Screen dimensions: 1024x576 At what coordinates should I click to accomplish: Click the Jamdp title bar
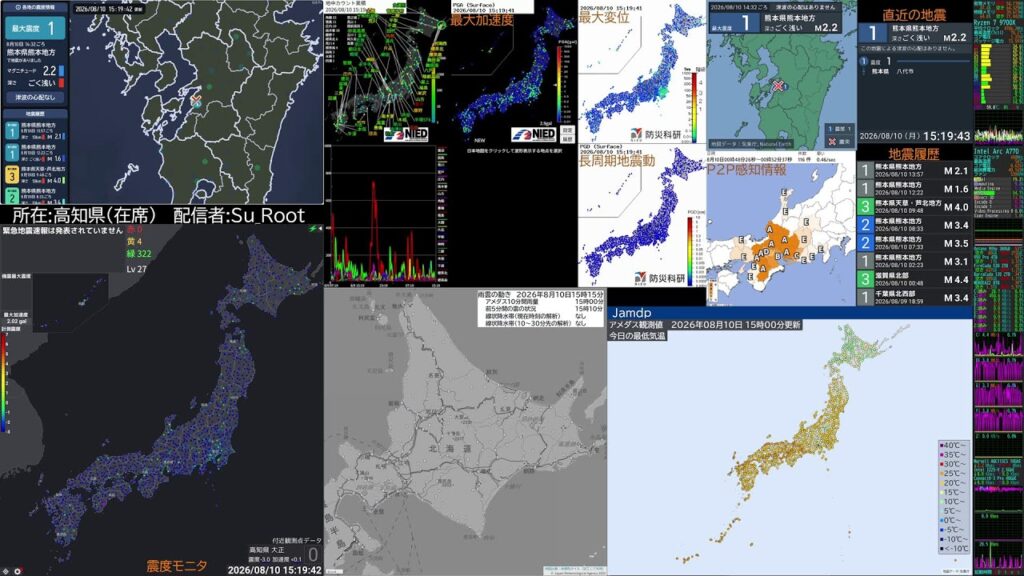pyautogui.click(x=790, y=313)
